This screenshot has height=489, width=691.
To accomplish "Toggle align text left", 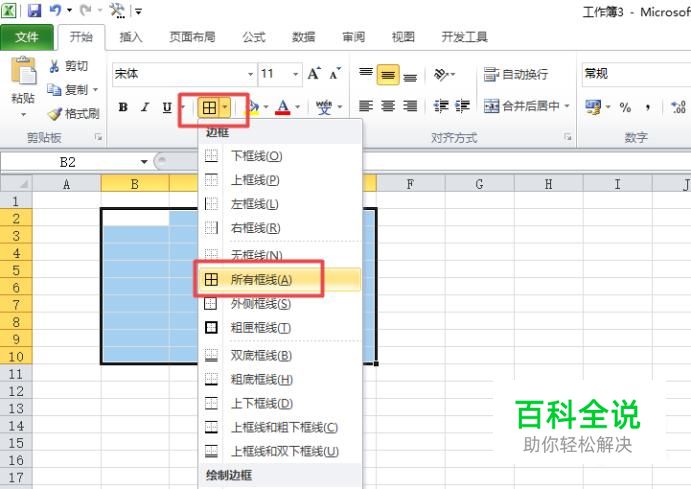I will (366, 106).
